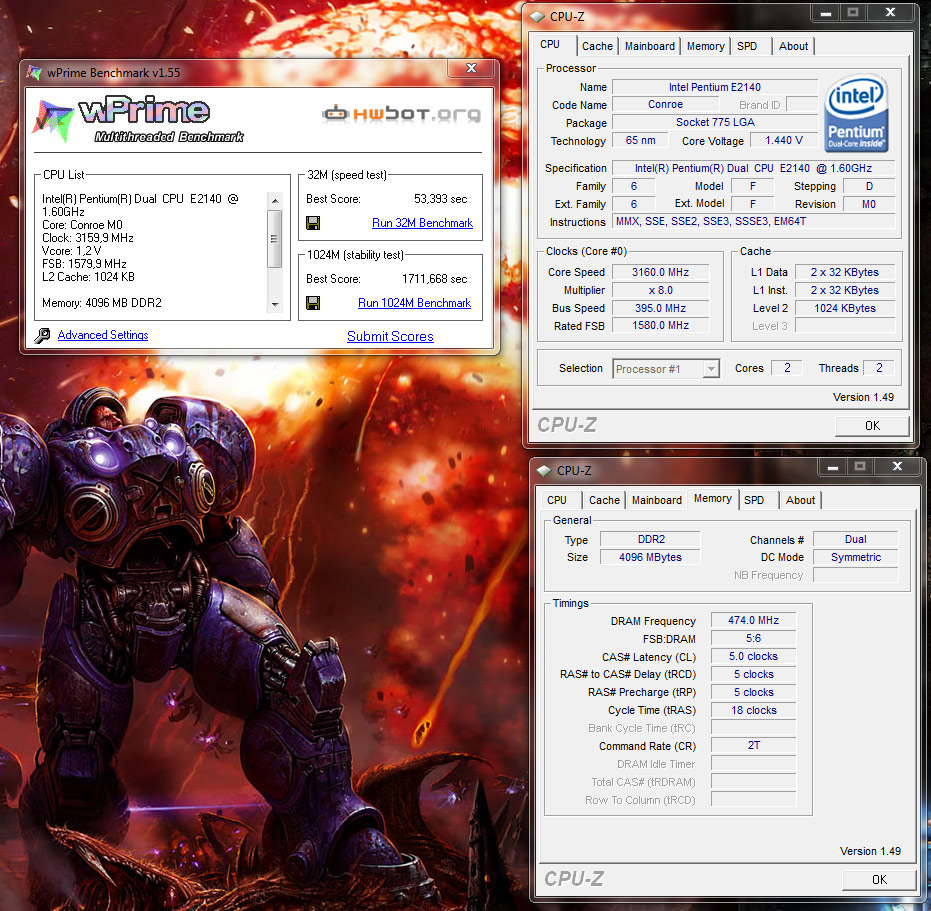931x911 pixels.
Task: Click the Submit Scores link
Action: (390, 336)
